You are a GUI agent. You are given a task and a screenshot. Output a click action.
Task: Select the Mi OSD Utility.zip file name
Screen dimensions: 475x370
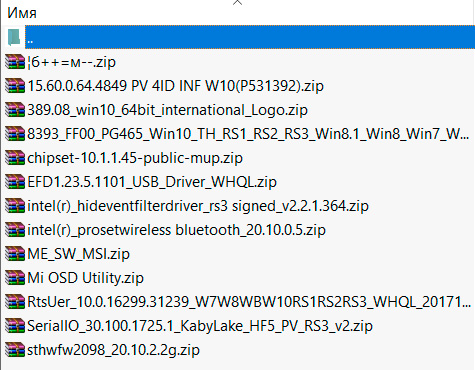pos(85,278)
